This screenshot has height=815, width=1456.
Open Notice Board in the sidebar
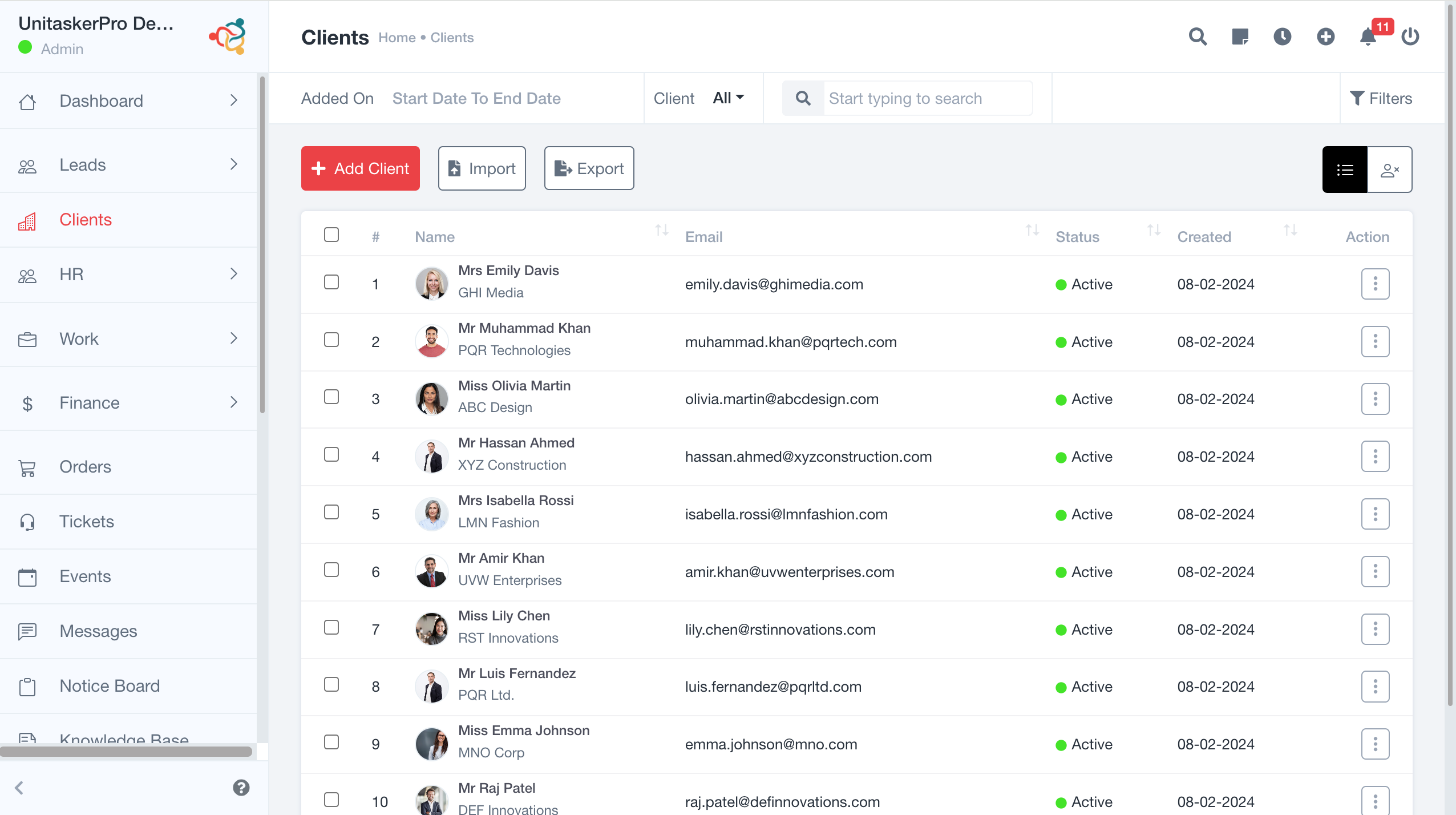point(128,686)
